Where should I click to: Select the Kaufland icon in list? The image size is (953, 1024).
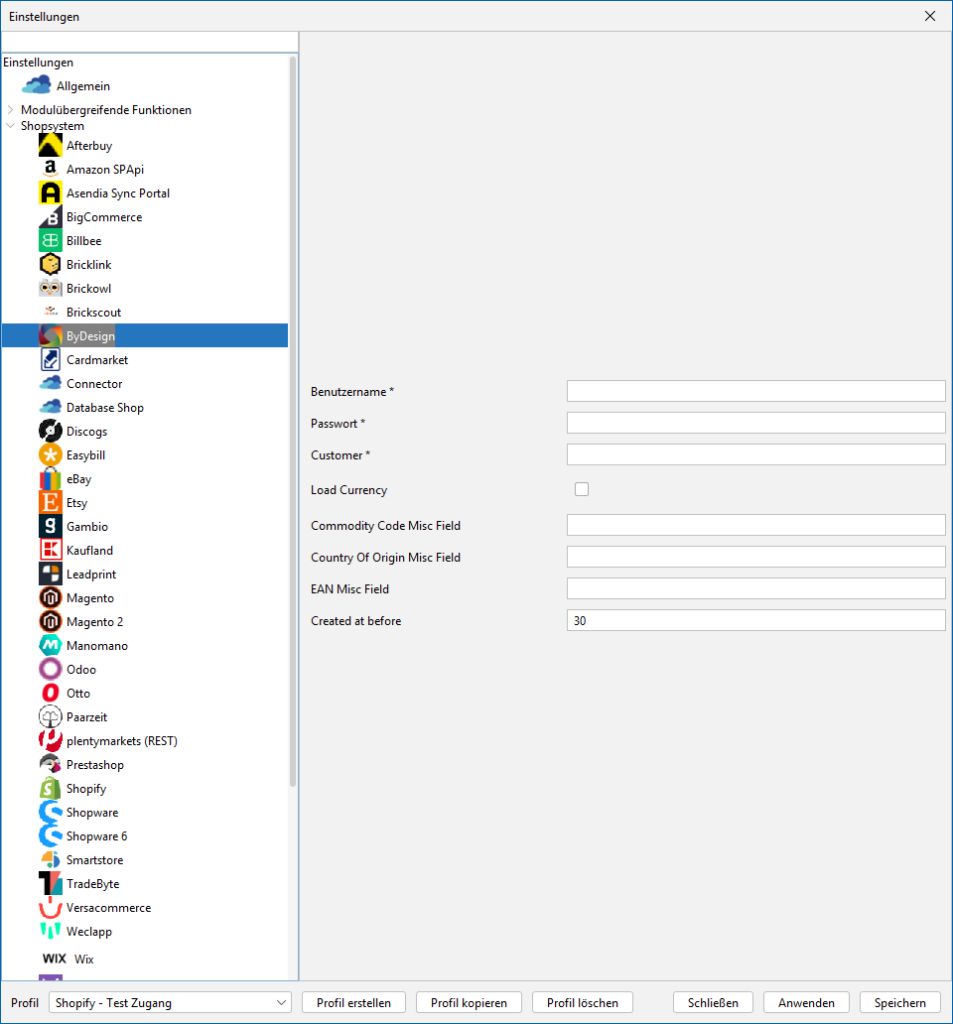[50, 551]
